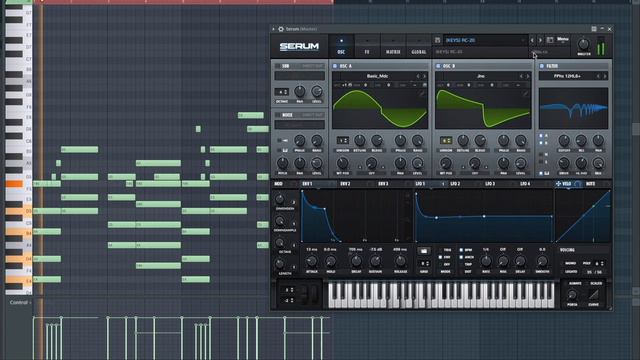The image size is (640, 360).
Task: Open the preset browser icon
Action: [550, 40]
